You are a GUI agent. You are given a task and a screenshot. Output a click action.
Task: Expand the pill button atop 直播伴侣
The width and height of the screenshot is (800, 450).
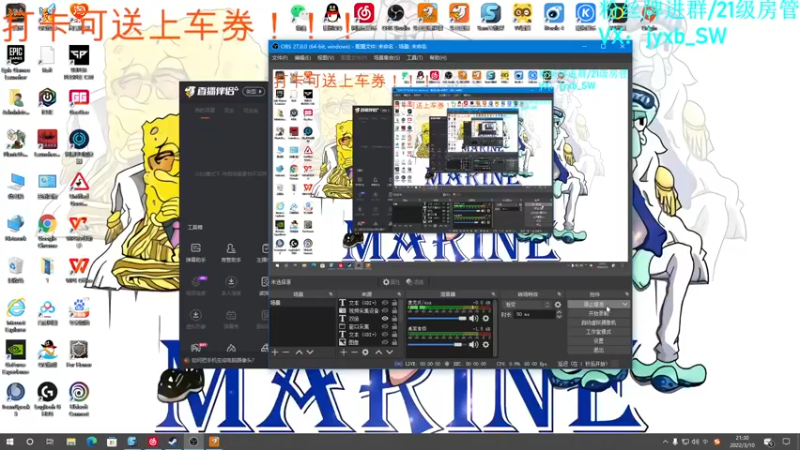tap(254, 91)
